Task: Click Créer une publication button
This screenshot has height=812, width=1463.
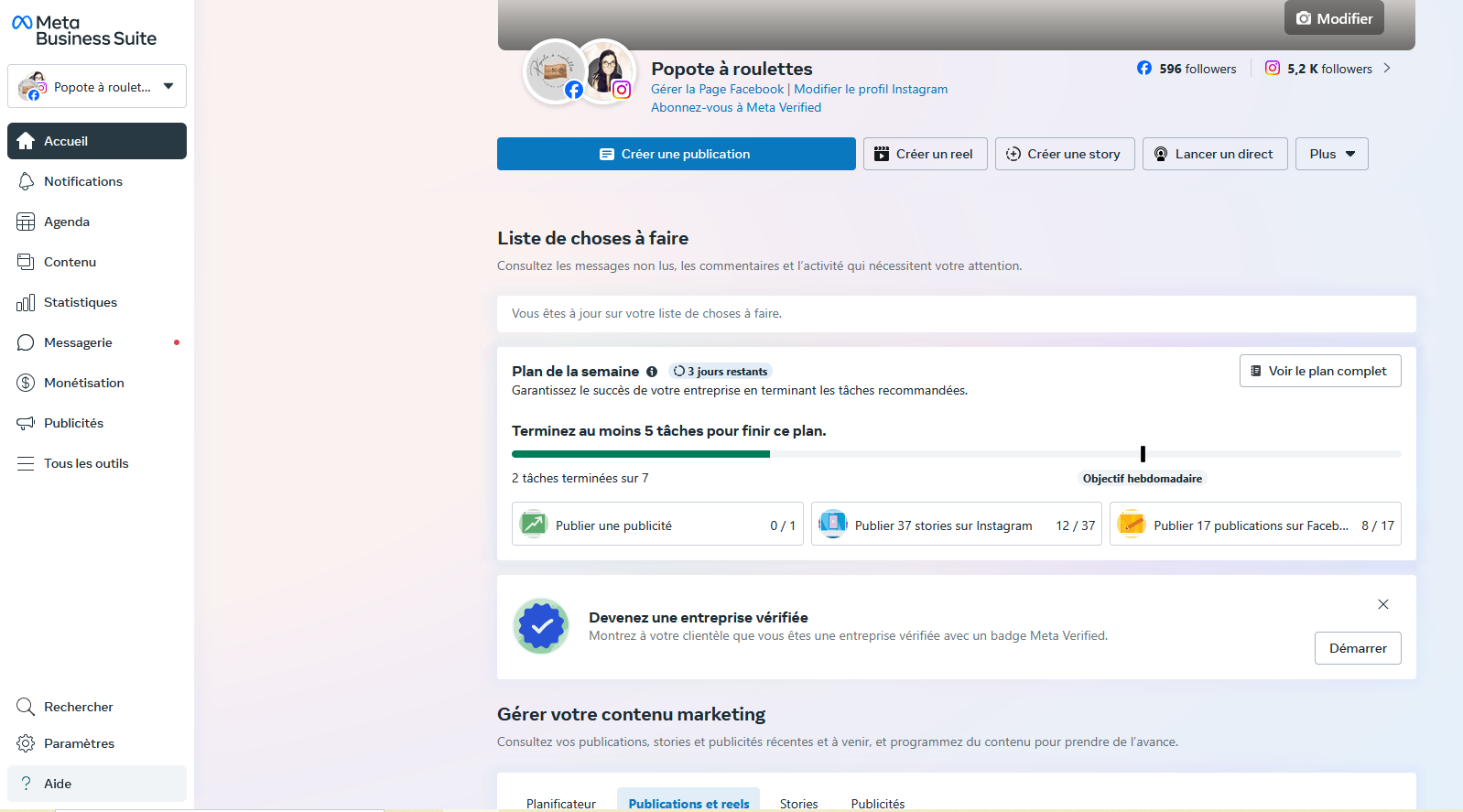Action: click(677, 154)
